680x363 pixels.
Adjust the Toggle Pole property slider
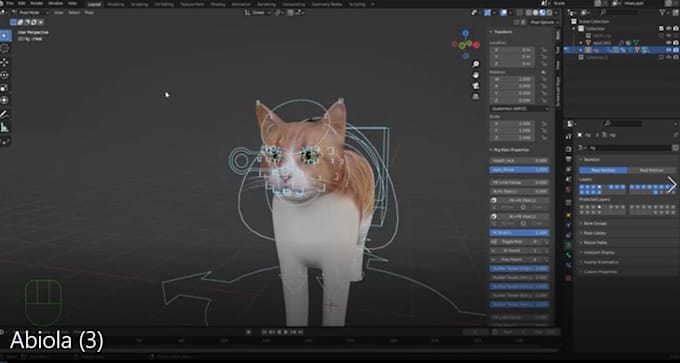(520, 242)
